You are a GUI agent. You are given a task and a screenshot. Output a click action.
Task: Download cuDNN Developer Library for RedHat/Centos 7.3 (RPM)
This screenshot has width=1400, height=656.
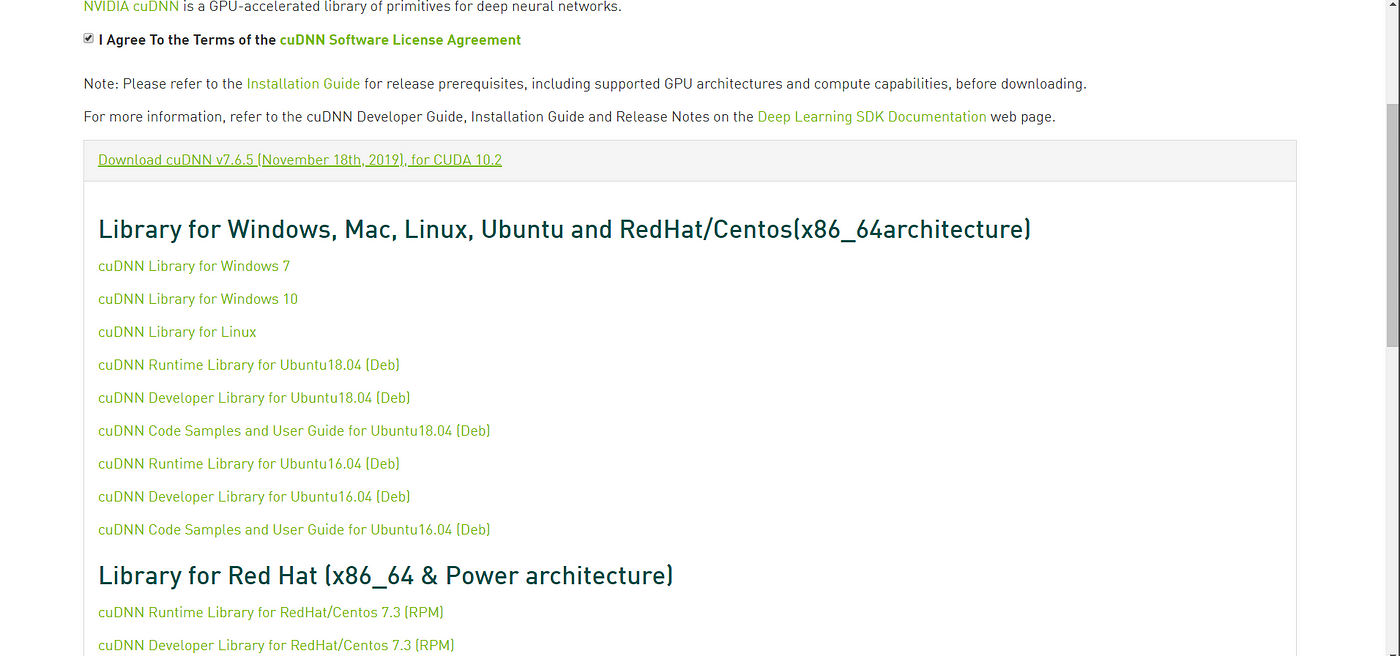point(276,645)
